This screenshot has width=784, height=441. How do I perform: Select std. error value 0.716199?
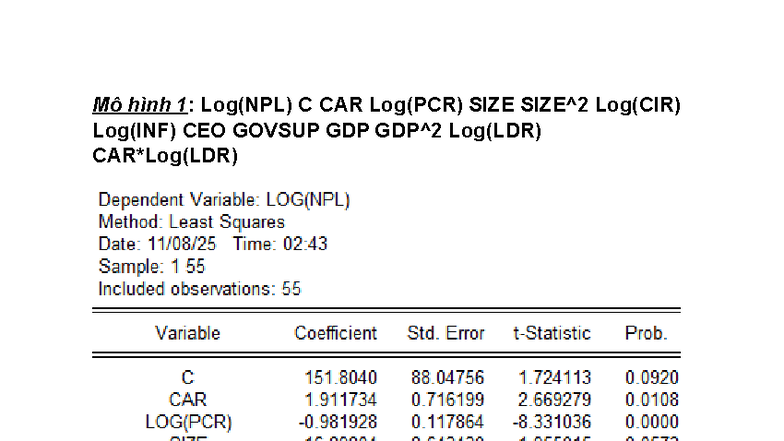448,400
